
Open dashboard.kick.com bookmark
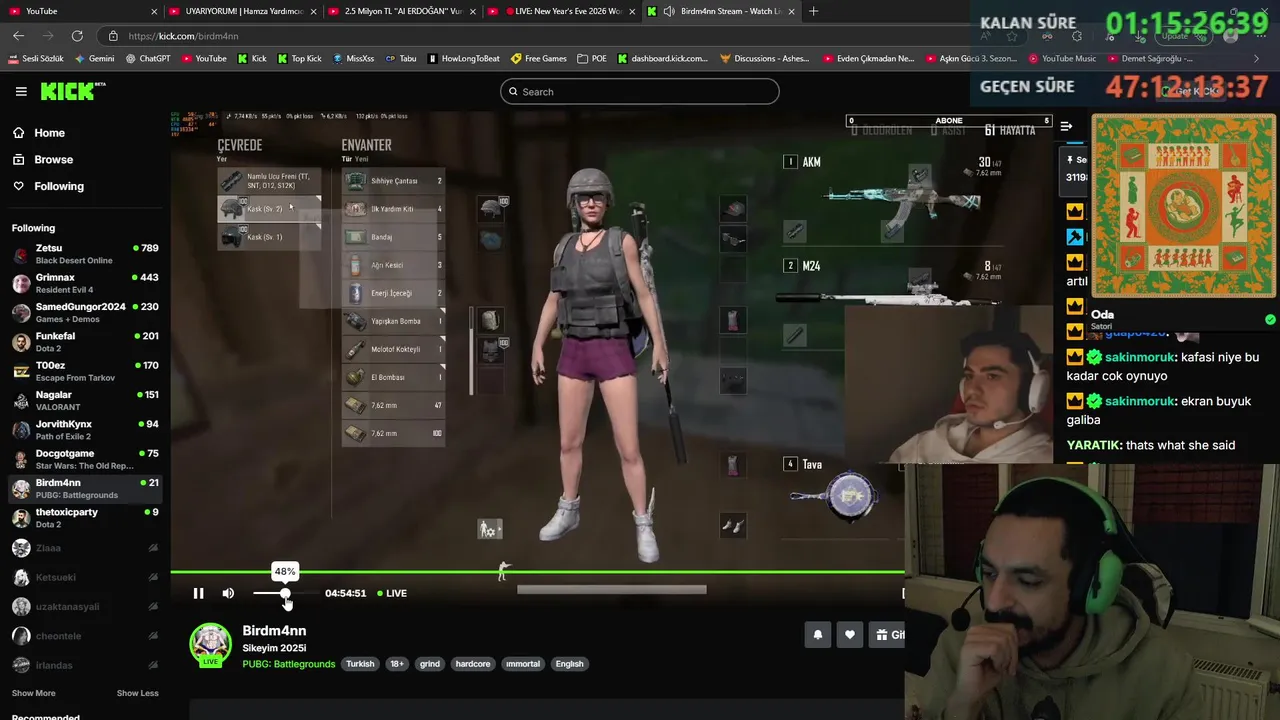(x=662, y=59)
